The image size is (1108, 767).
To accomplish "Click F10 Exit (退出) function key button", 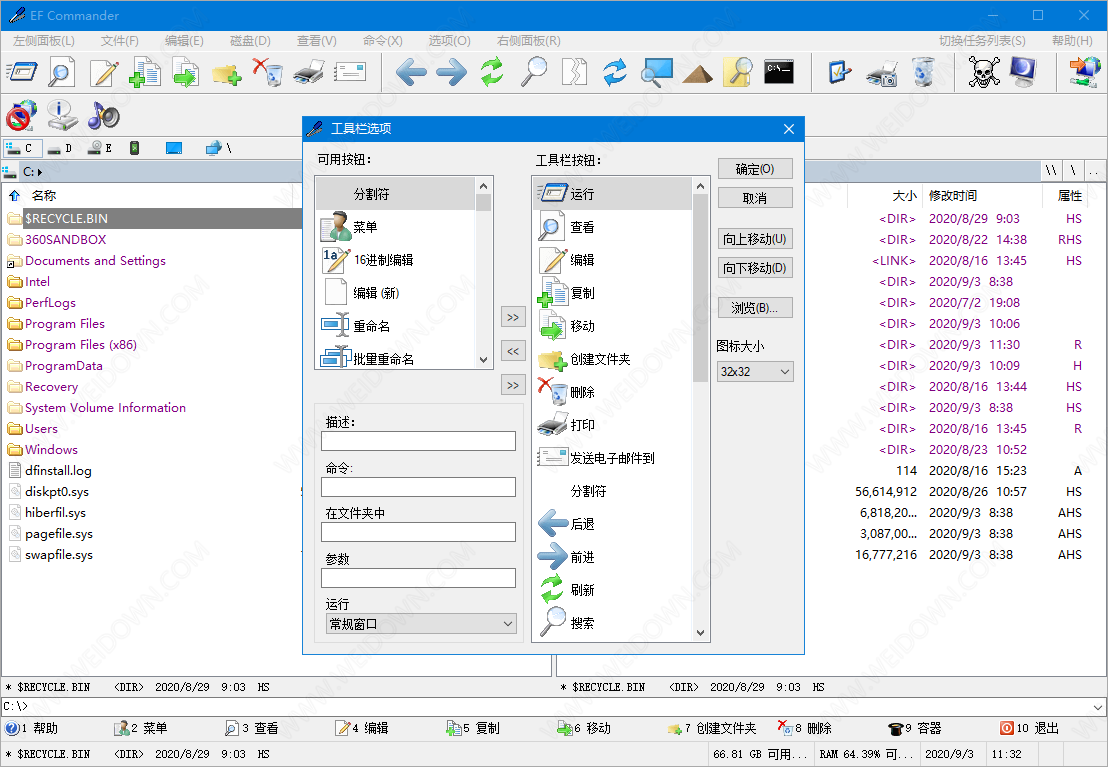I will click(1030, 728).
